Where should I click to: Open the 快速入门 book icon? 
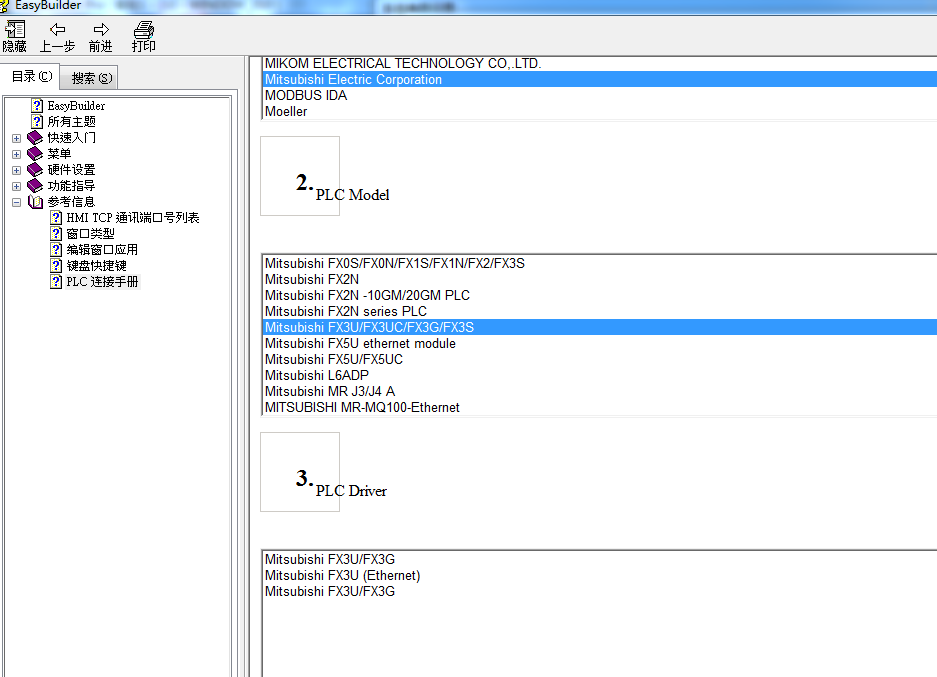[35, 138]
